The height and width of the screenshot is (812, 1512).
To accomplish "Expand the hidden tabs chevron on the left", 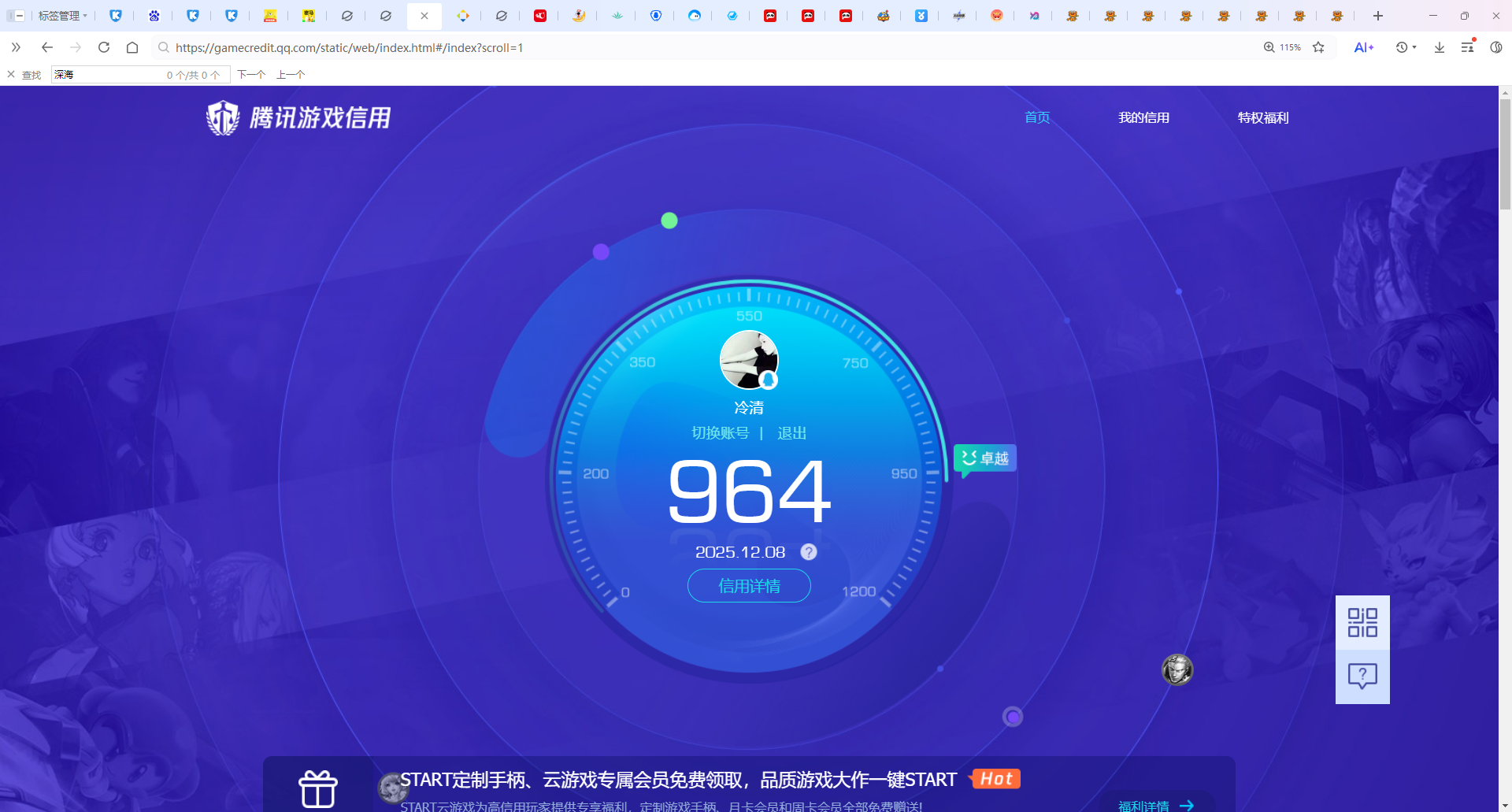I will 16,47.
